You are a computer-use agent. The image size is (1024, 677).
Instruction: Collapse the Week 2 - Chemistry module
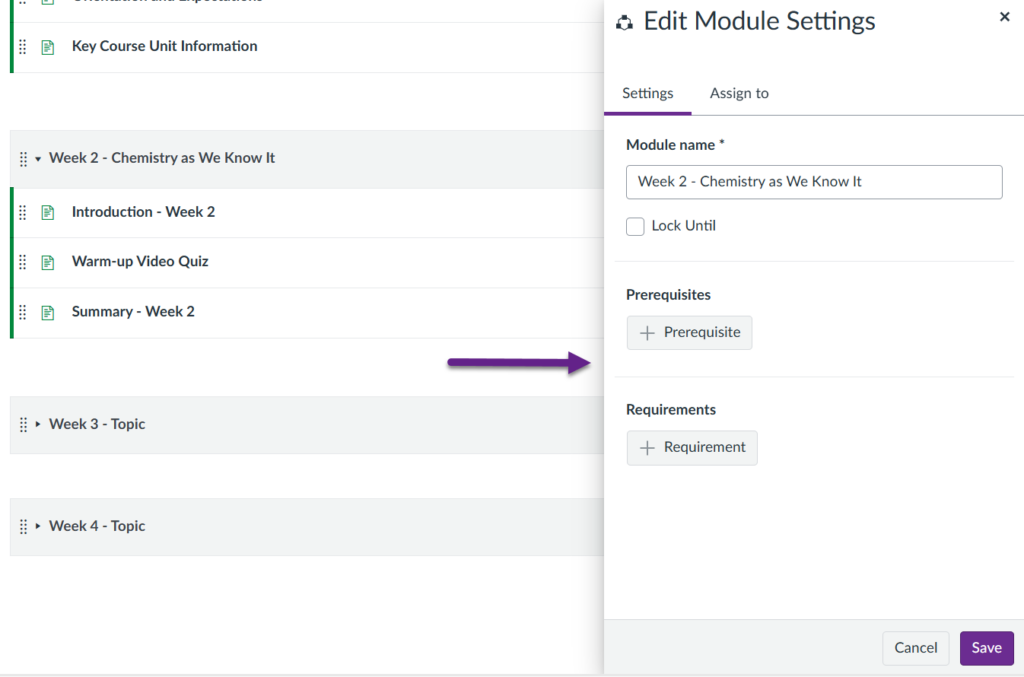[x=38, y=158]
